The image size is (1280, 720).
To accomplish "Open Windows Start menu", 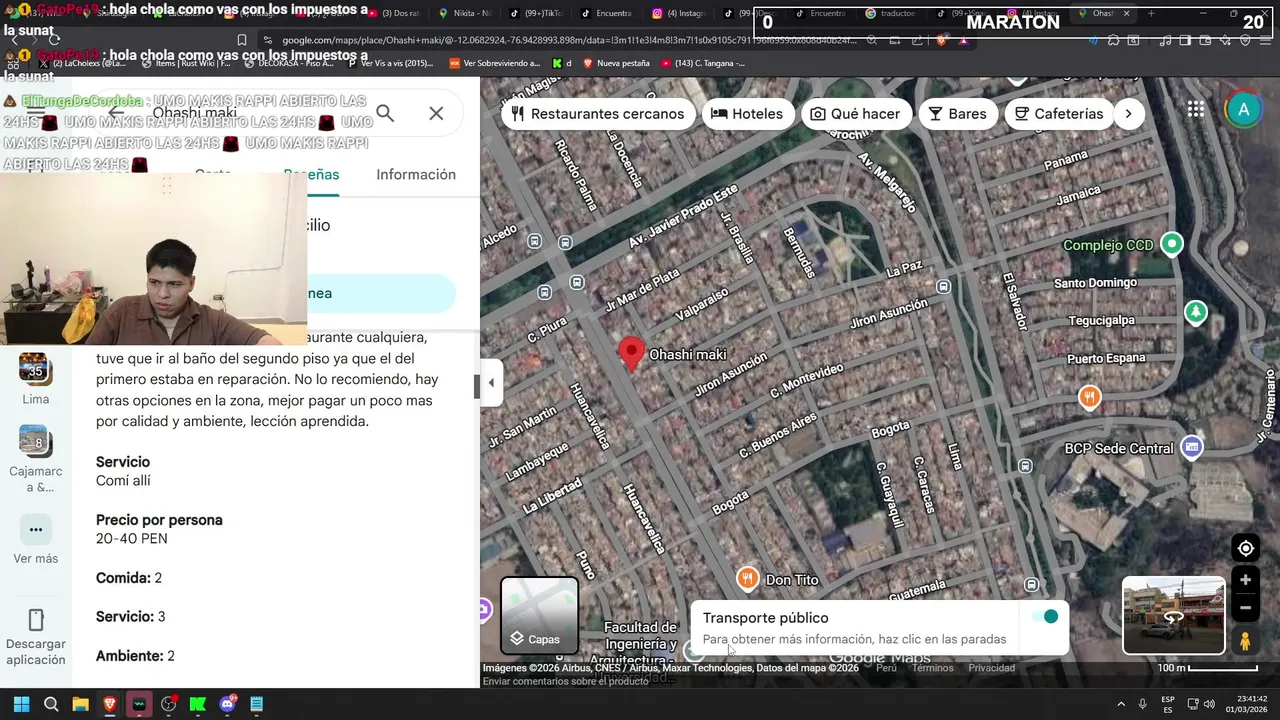I will [x=21, y=704].
